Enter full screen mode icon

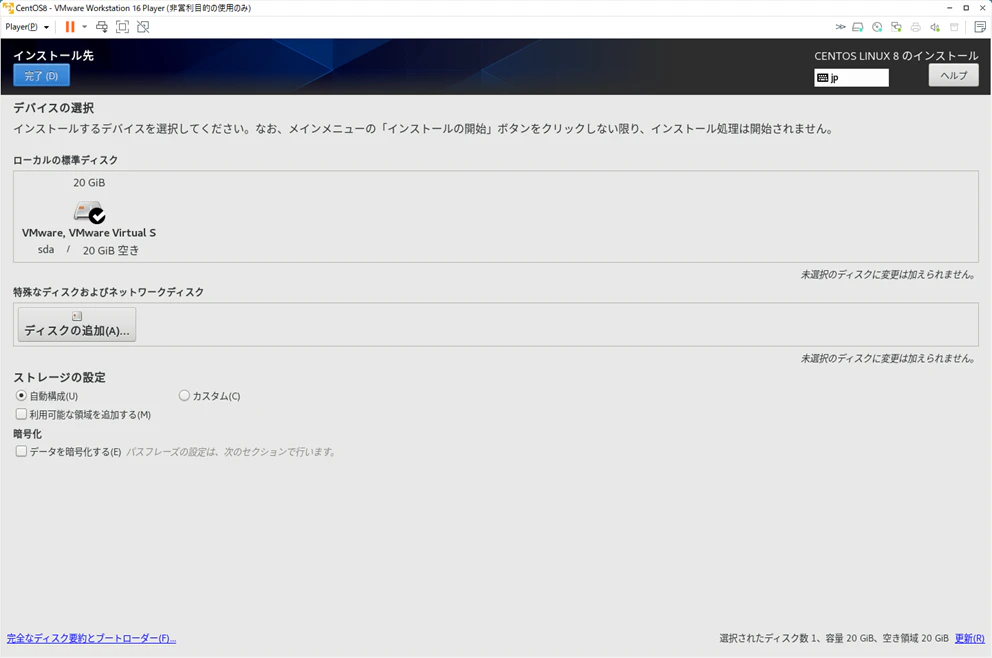123,27
